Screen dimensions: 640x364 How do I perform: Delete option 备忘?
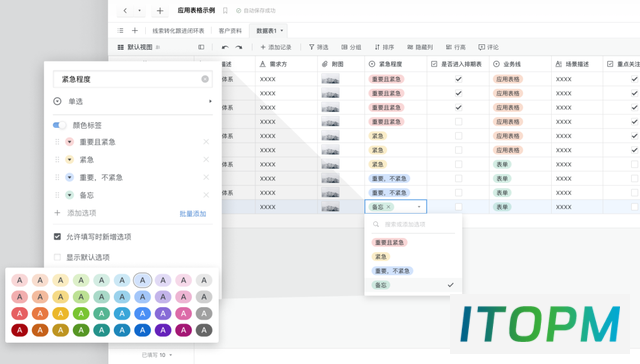click(206, 195)
